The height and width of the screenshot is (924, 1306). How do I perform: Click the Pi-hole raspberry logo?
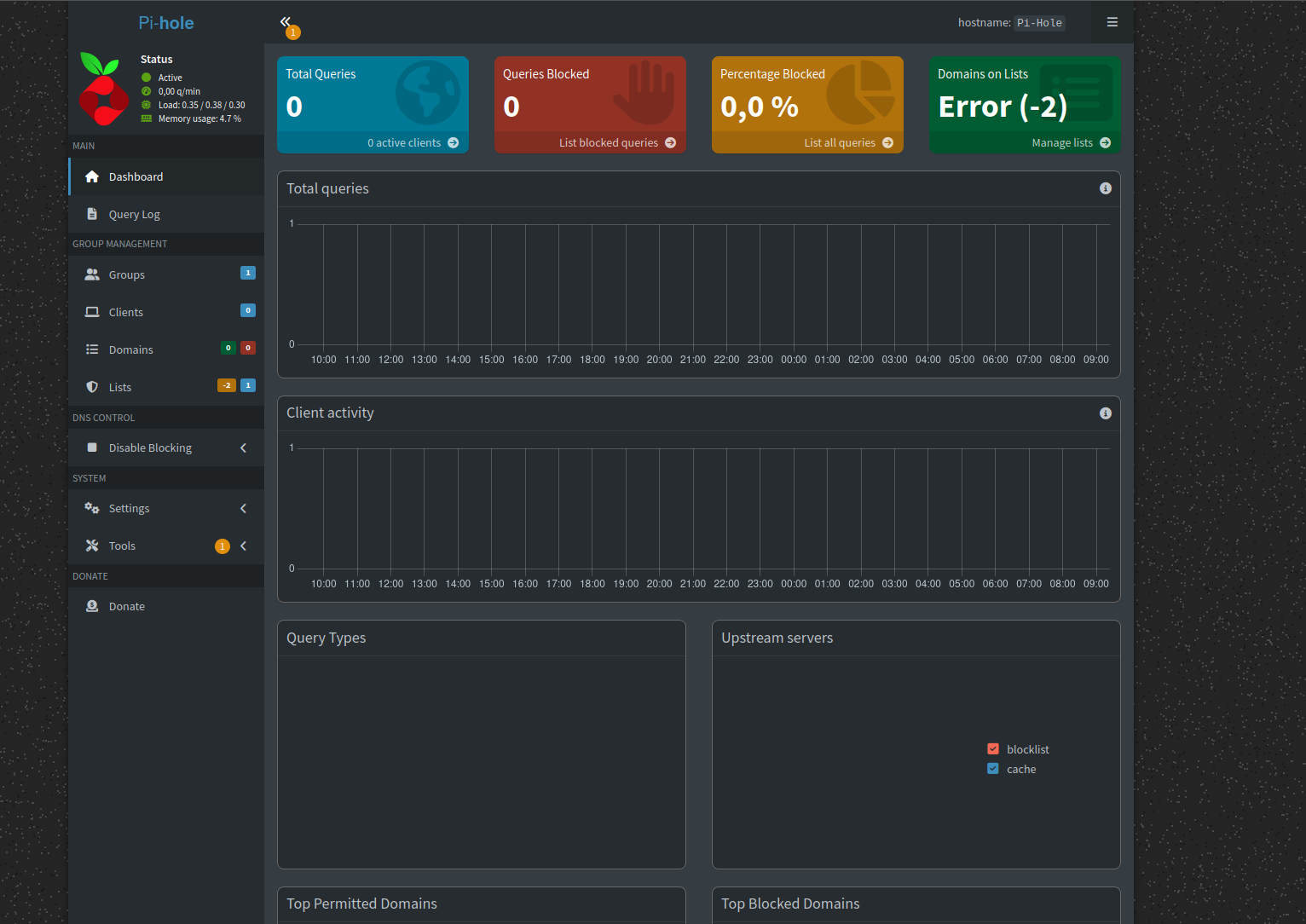tap(103, 89)
